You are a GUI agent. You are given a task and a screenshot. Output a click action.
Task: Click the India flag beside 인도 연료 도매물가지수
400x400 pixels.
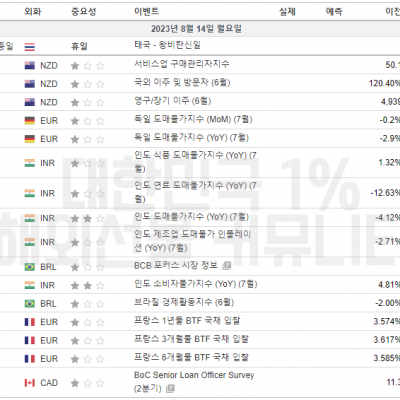tap(30, 193)
